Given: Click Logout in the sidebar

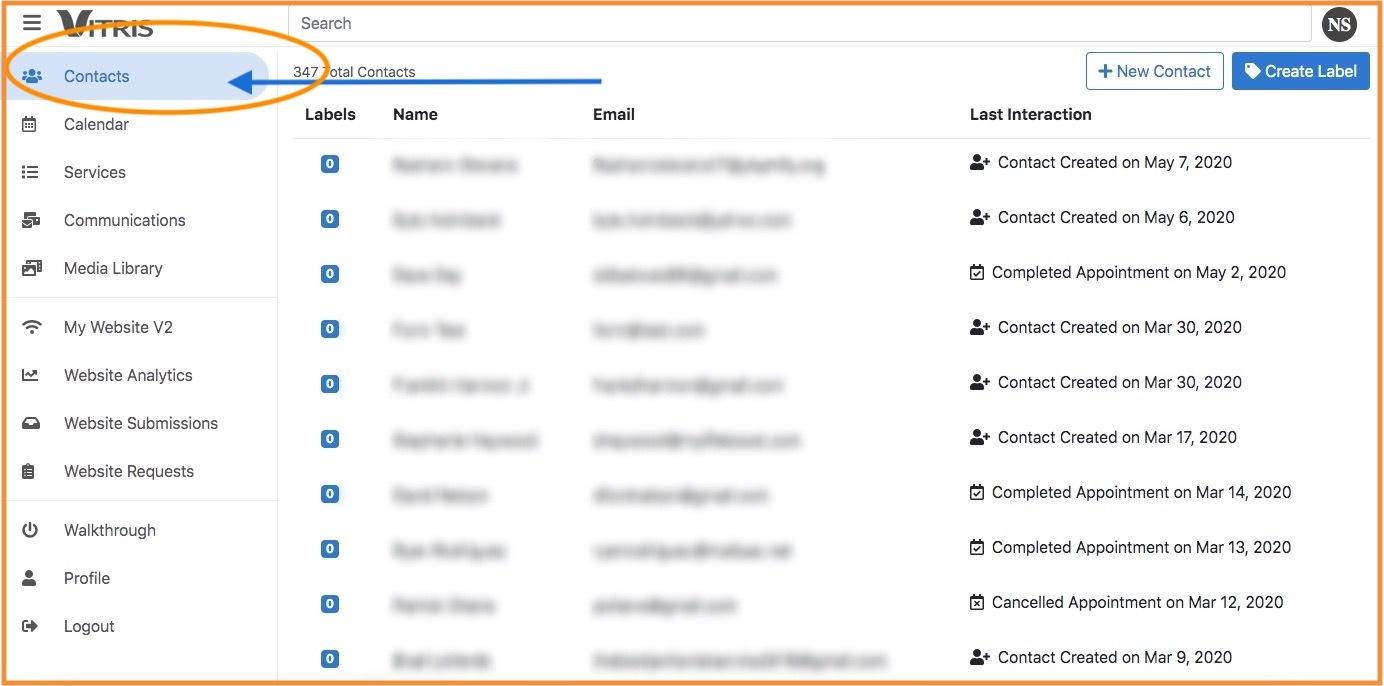Looking at the screenshot, I should click(89, 626).
